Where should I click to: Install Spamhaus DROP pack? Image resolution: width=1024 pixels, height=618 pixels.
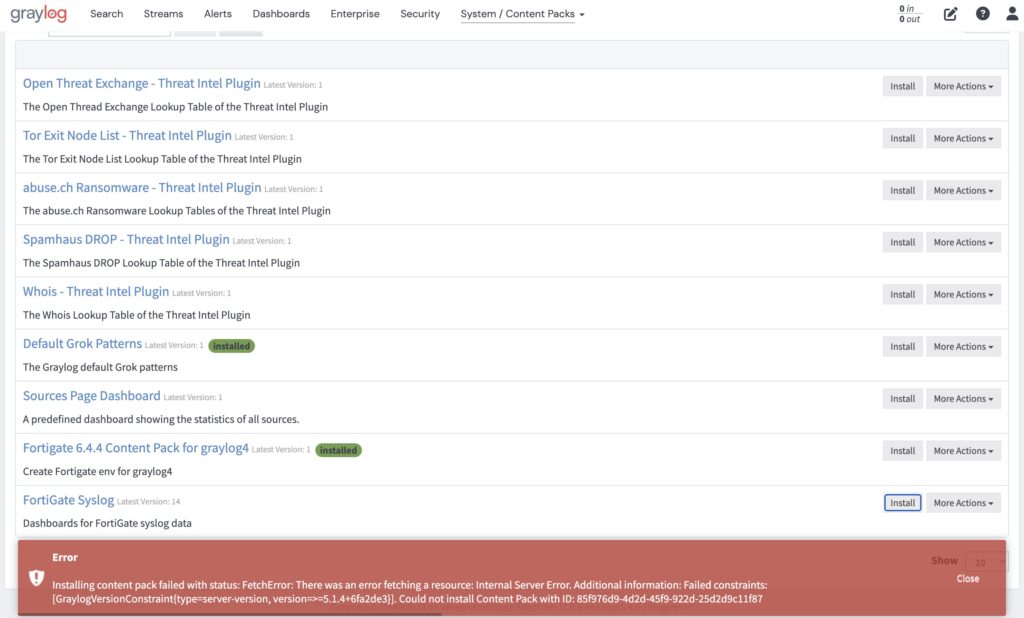coord(903,242)
